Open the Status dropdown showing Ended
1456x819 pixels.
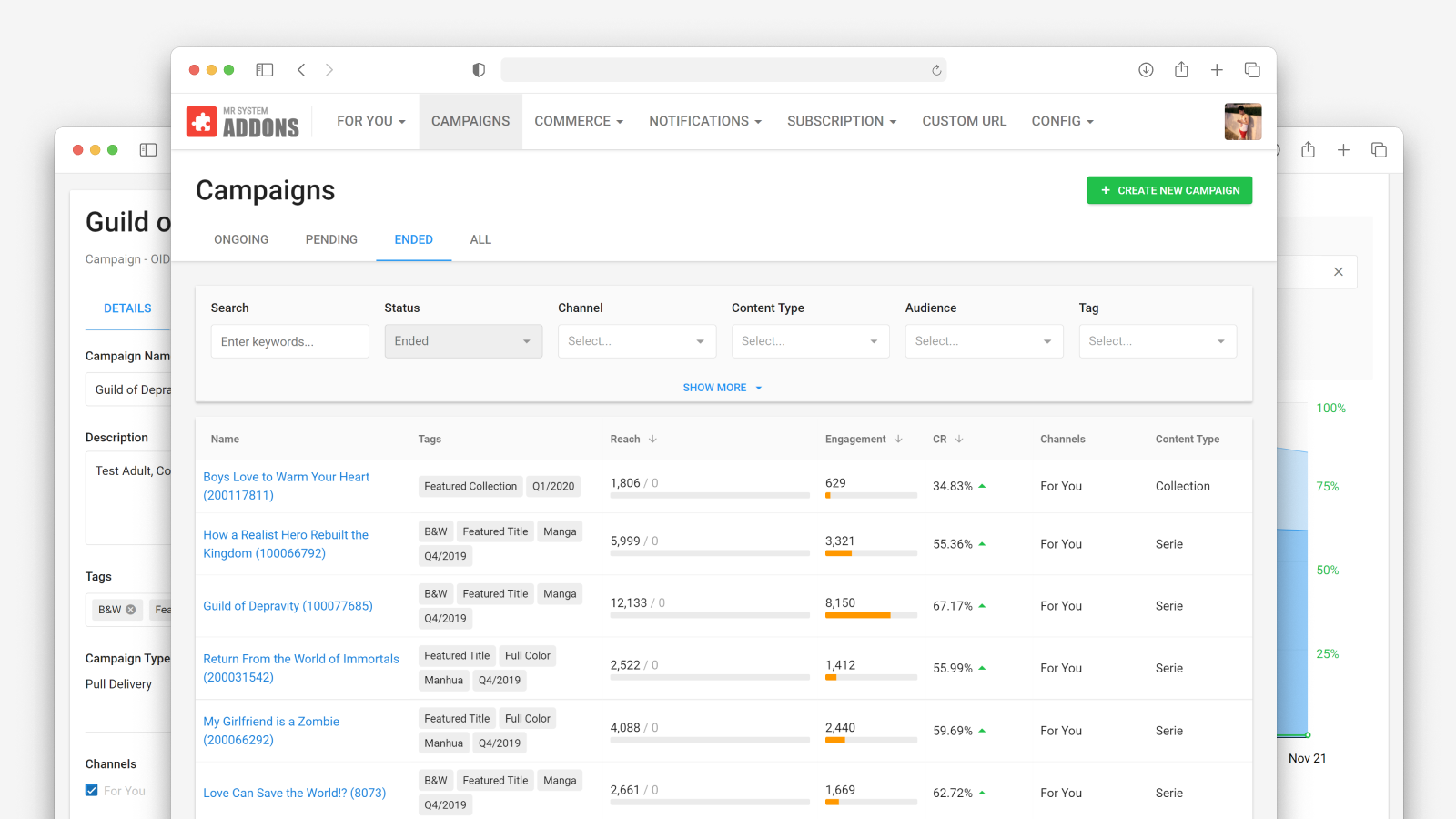click(x=463, y=341)
